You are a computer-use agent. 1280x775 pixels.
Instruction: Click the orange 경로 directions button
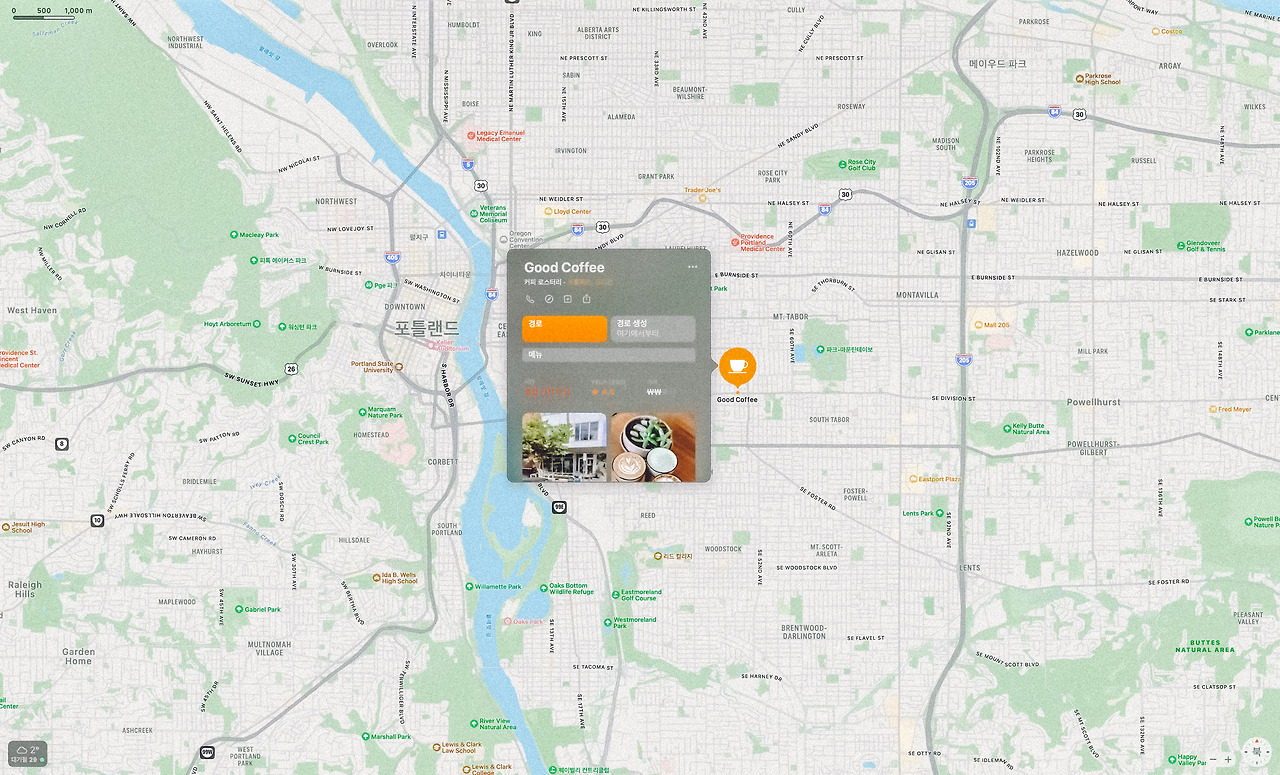(x=565, y=328)
